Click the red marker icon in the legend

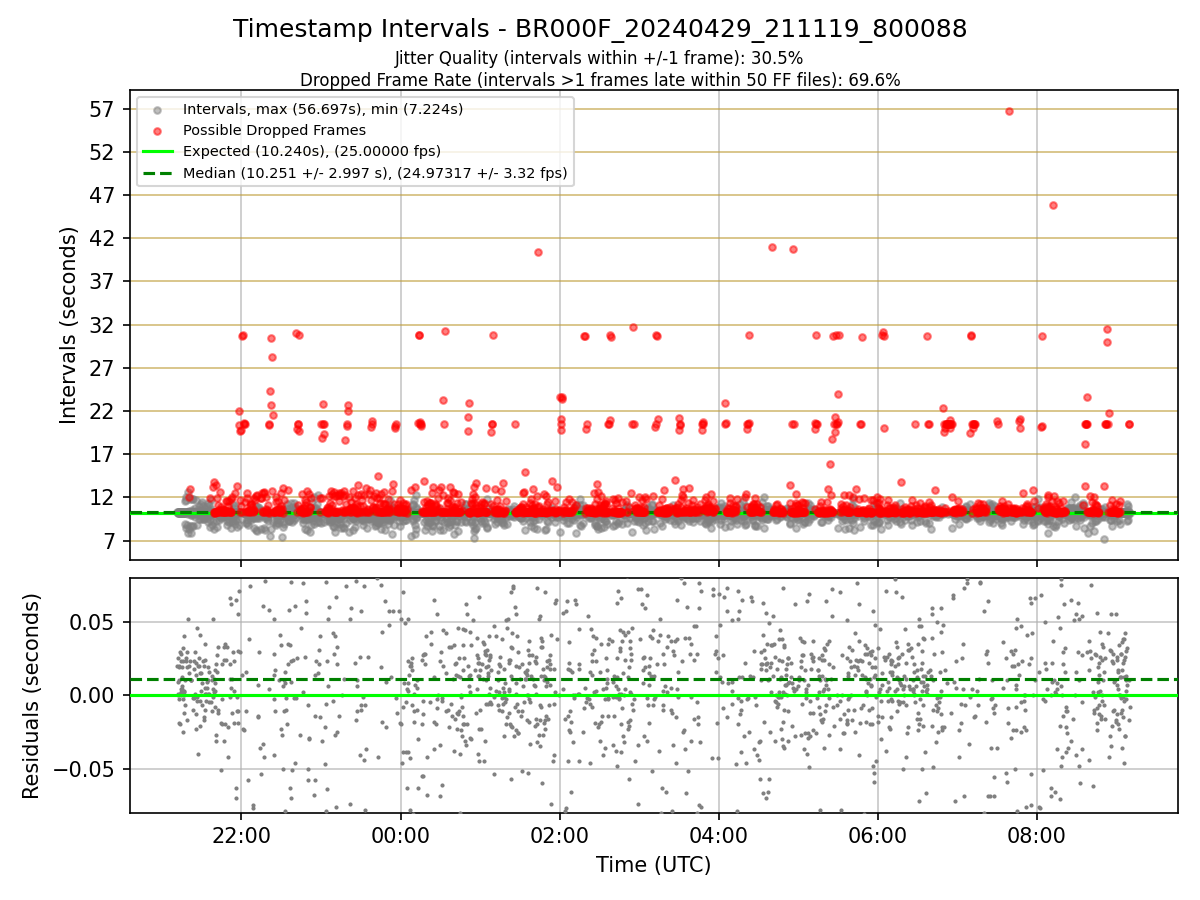[x=157, y=131]
